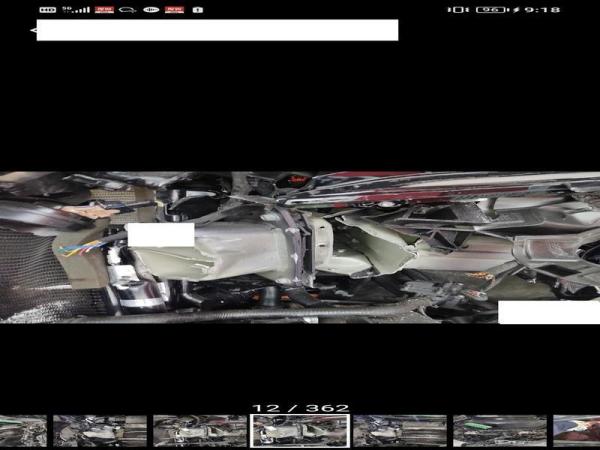Select the second thumbnail in the filmstrip
Screen dimensions: 600x450
click(x=100, y=431)
